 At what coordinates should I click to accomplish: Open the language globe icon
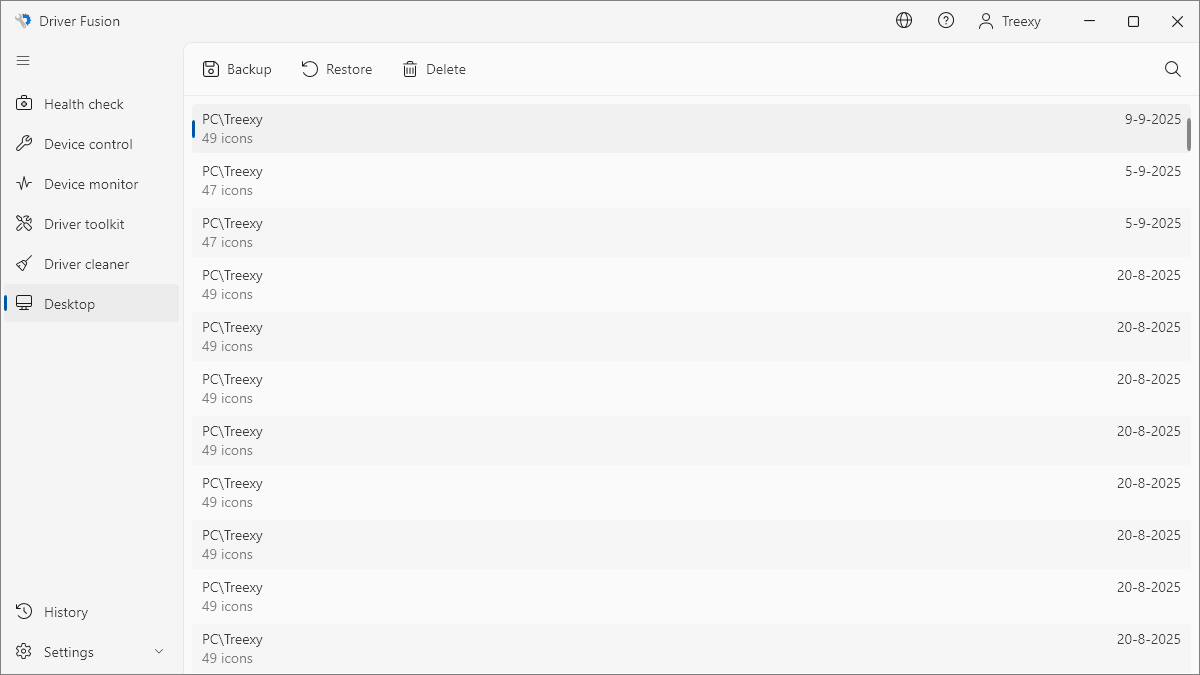coord(904,20)
